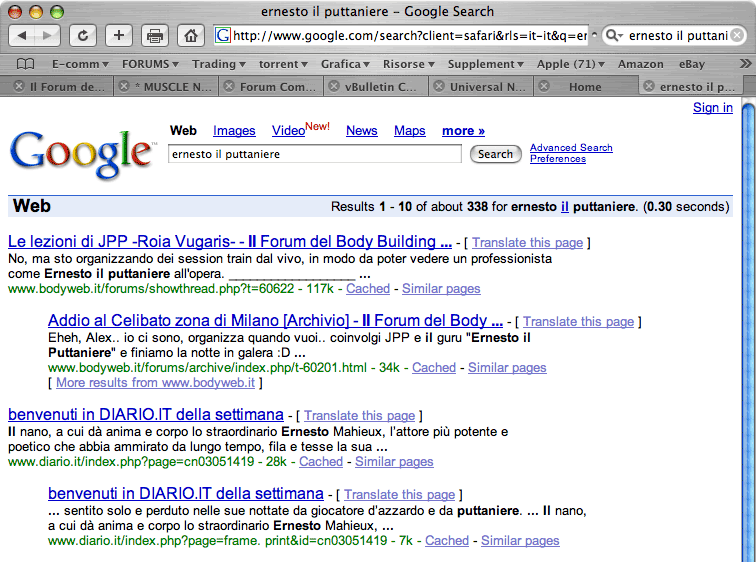Switch to Google Maps
Image resolution: width=756 pixels, height=562 pixels.
(x=409, y=131)
